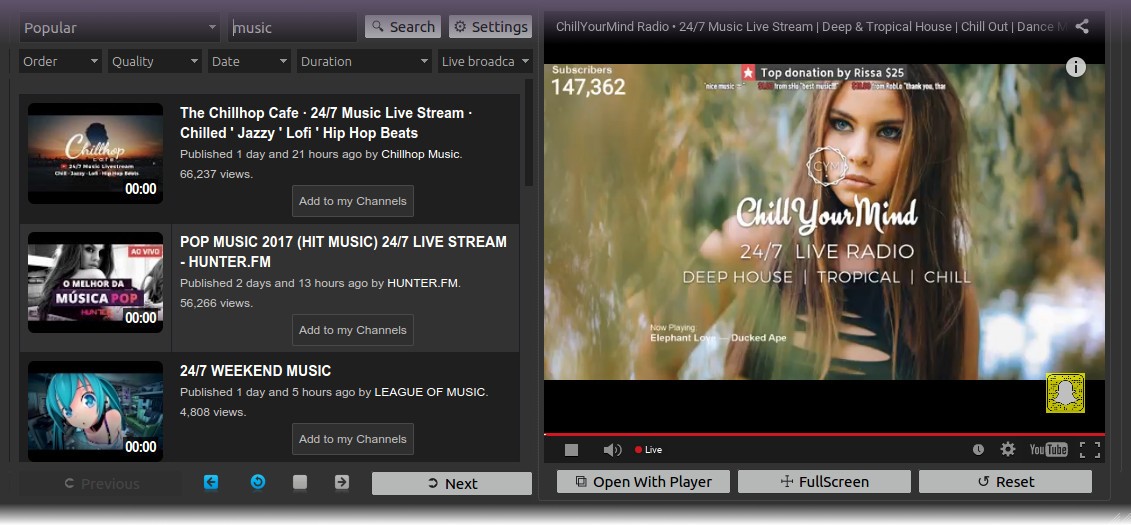1131x525 pixels.
Task: Open the 24/7 WEEKEND MUSIC anime thumbnail
Action: [95, 412]
